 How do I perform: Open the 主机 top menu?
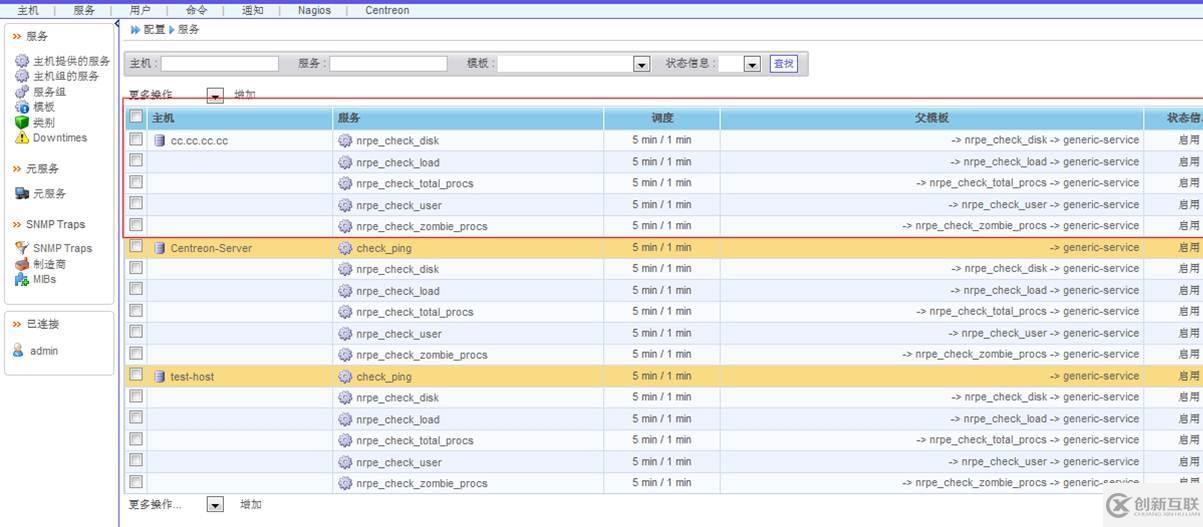(28, 10)
